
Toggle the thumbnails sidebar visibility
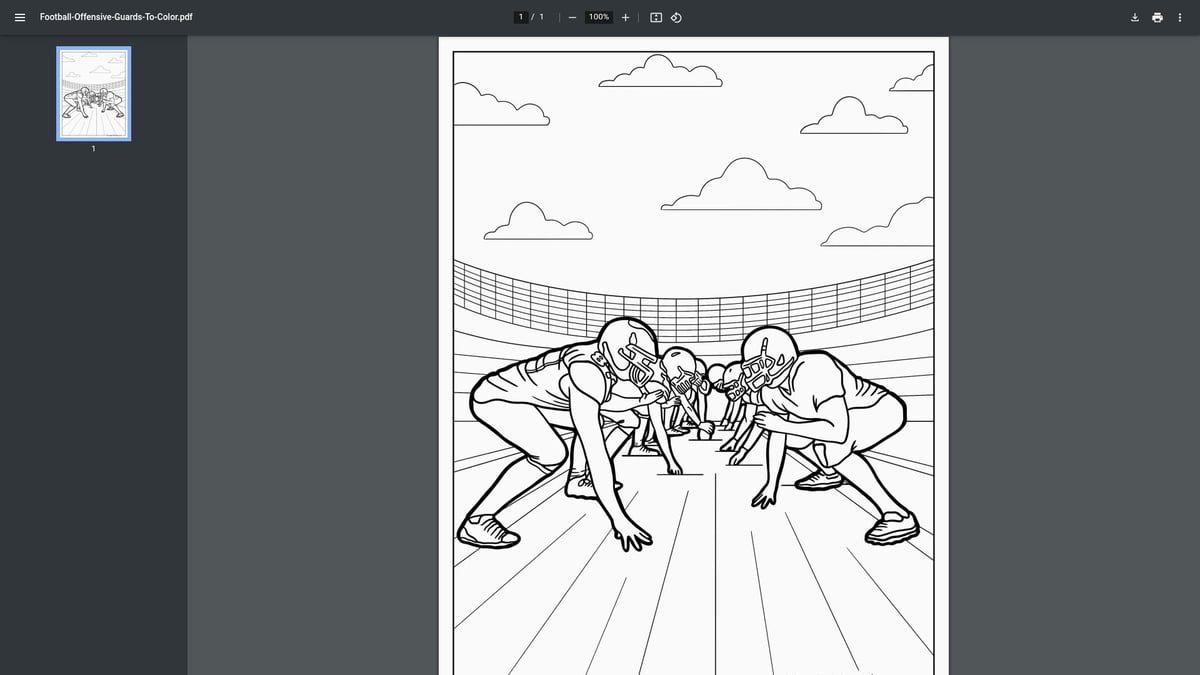(x=19, y=16)
